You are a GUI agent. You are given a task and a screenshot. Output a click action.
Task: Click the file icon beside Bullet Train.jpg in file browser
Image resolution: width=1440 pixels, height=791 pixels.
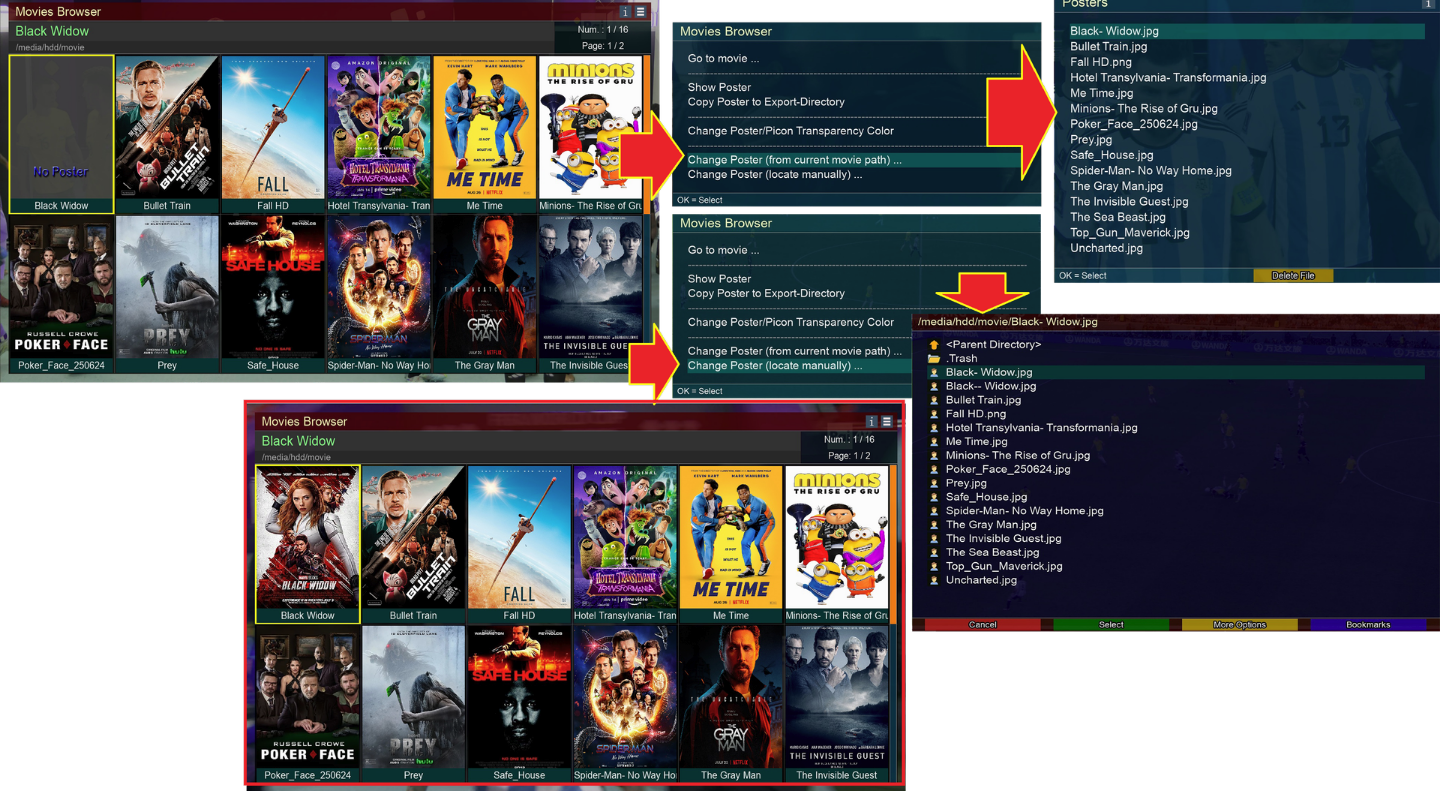pos(934,400)
